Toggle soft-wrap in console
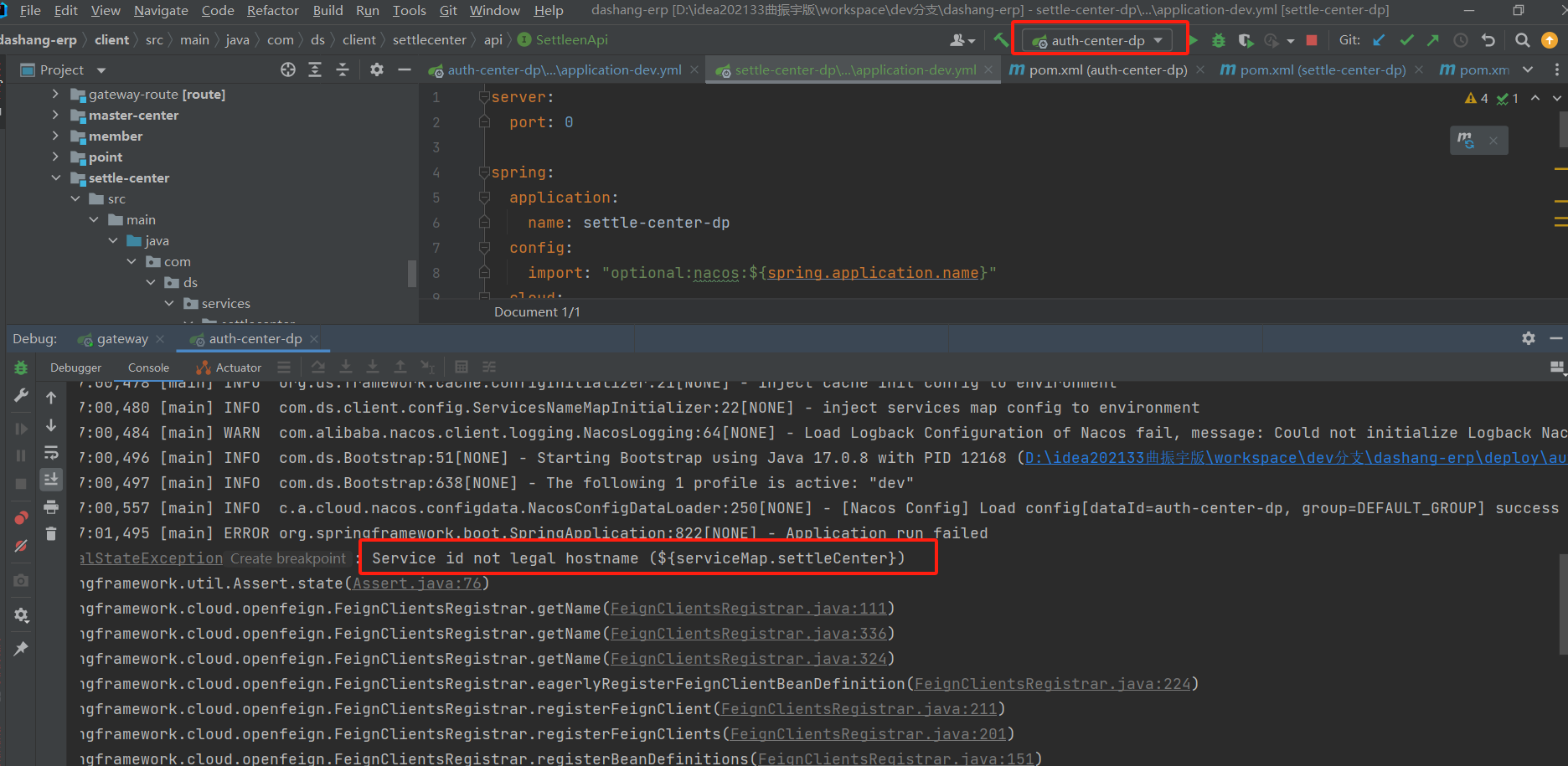The width and height of the screenshot is (1568, 766). pyautogui.click(x=51, y=453)
